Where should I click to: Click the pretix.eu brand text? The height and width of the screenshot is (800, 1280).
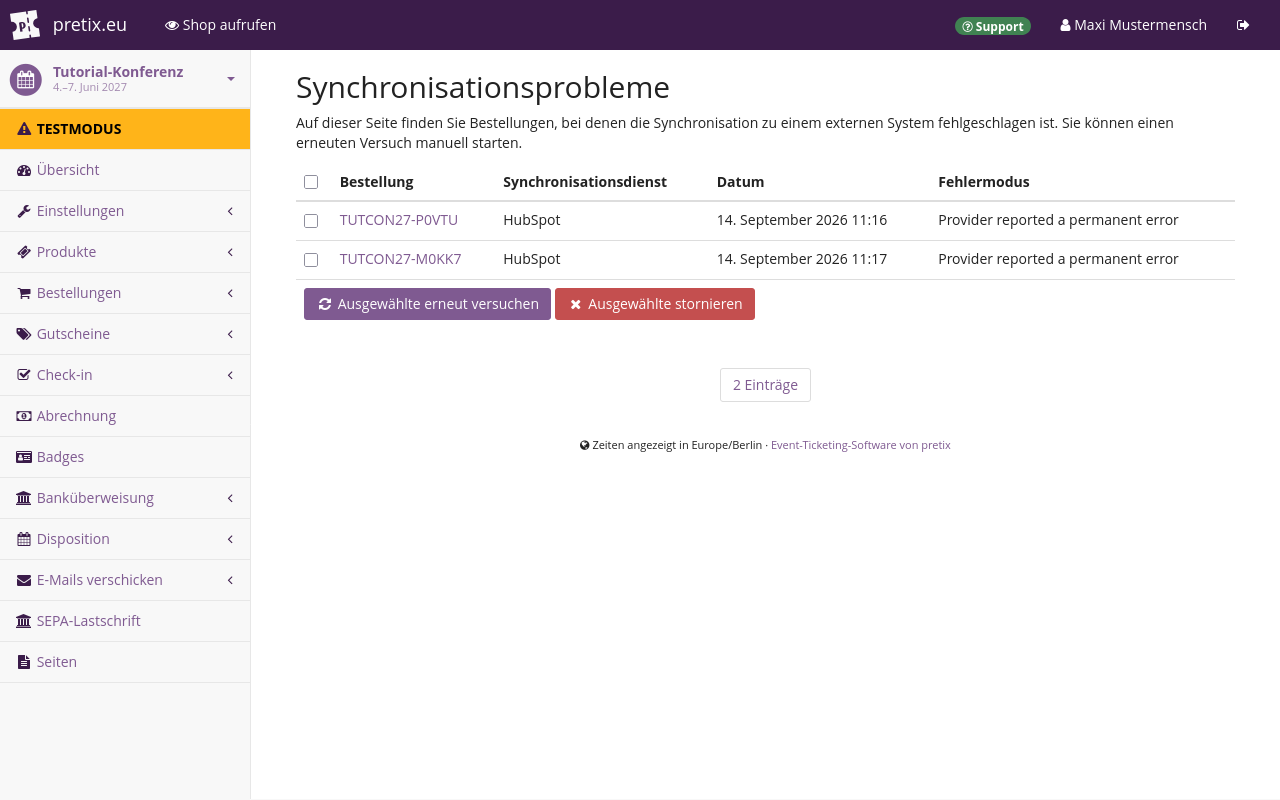click(x=90, y=25)
